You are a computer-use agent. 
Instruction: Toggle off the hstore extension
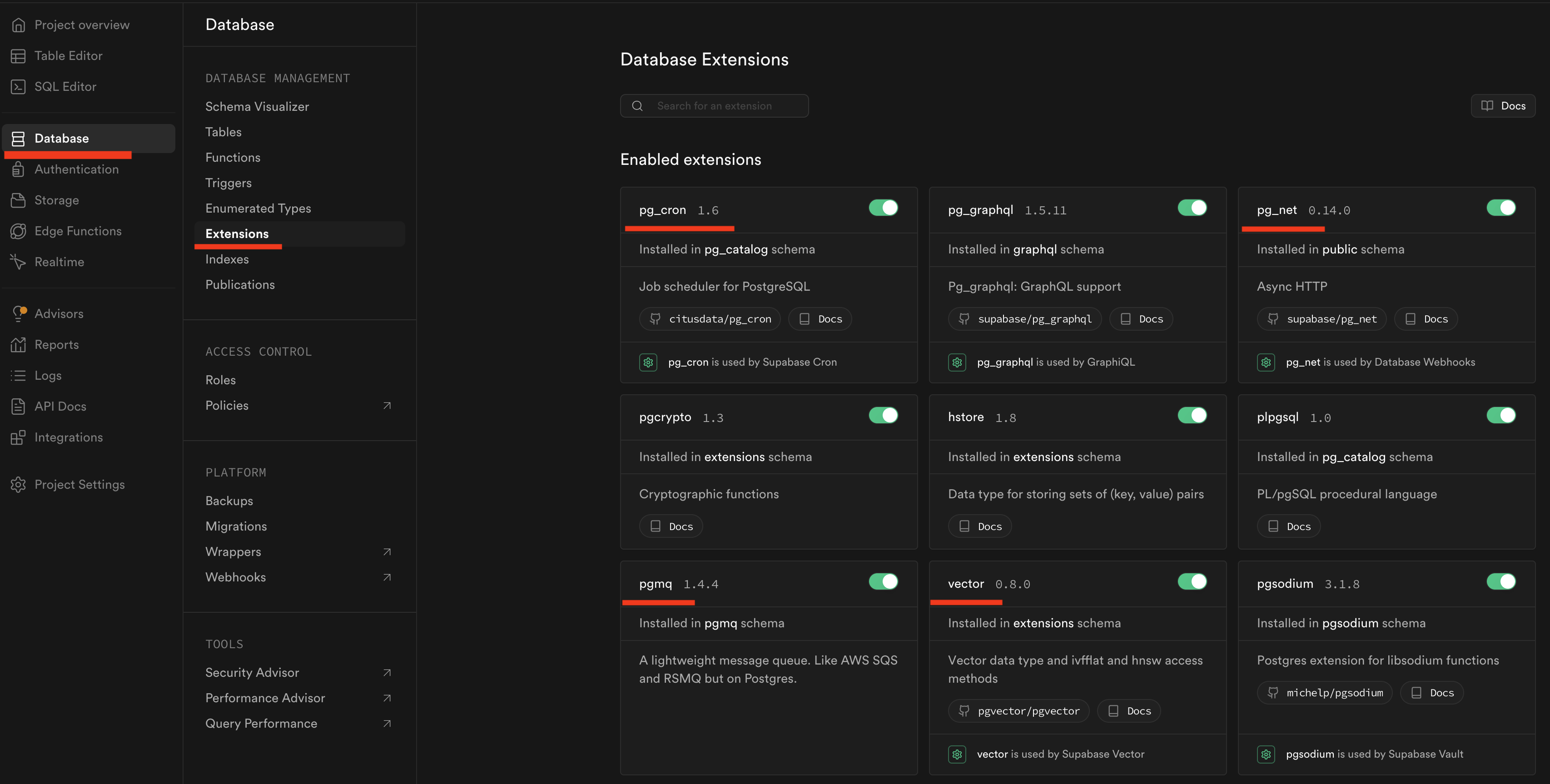1192,416
